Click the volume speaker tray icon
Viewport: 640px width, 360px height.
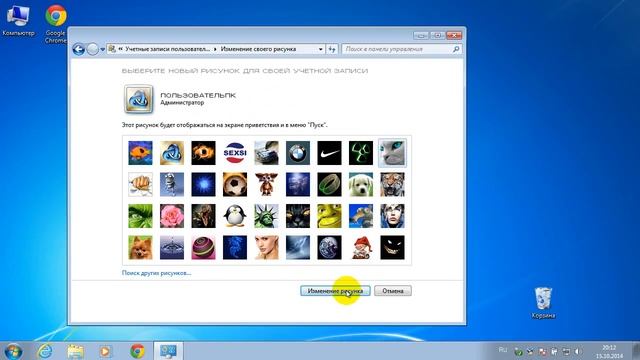[578, 351]
